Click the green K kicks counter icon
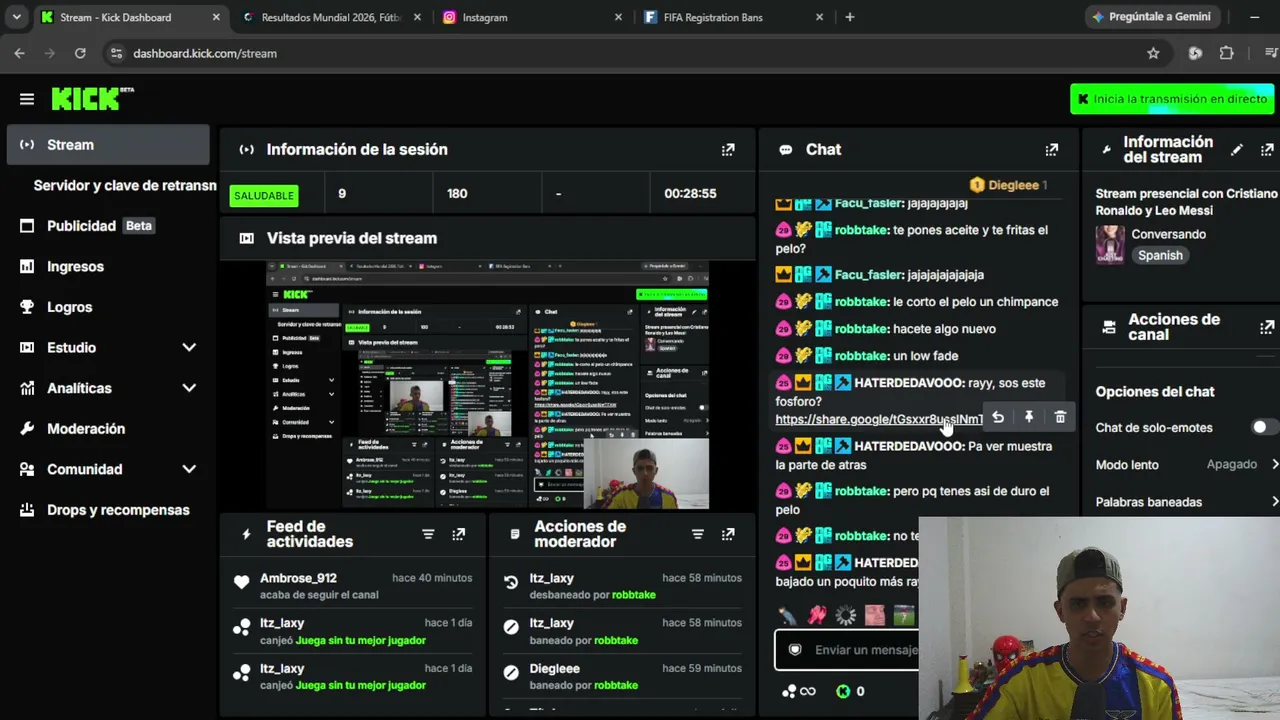 point(843,691)
